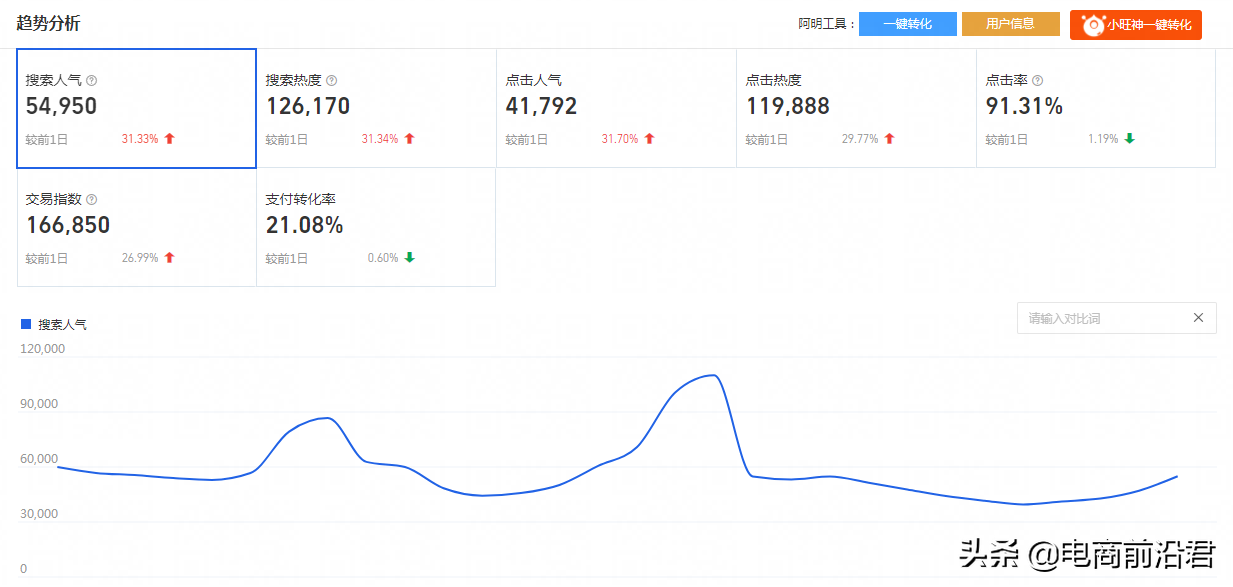Click the blue 搜索人气 legend swatch
This screenshot has width=1233, height=587.
click(x=26, y=324)
